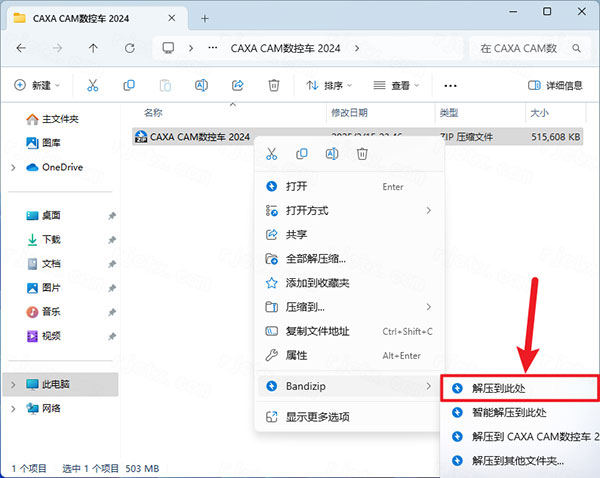Click the Delete trash icon in the toolbar
This screenshot has height=478, width=600.
click(274, 85)
